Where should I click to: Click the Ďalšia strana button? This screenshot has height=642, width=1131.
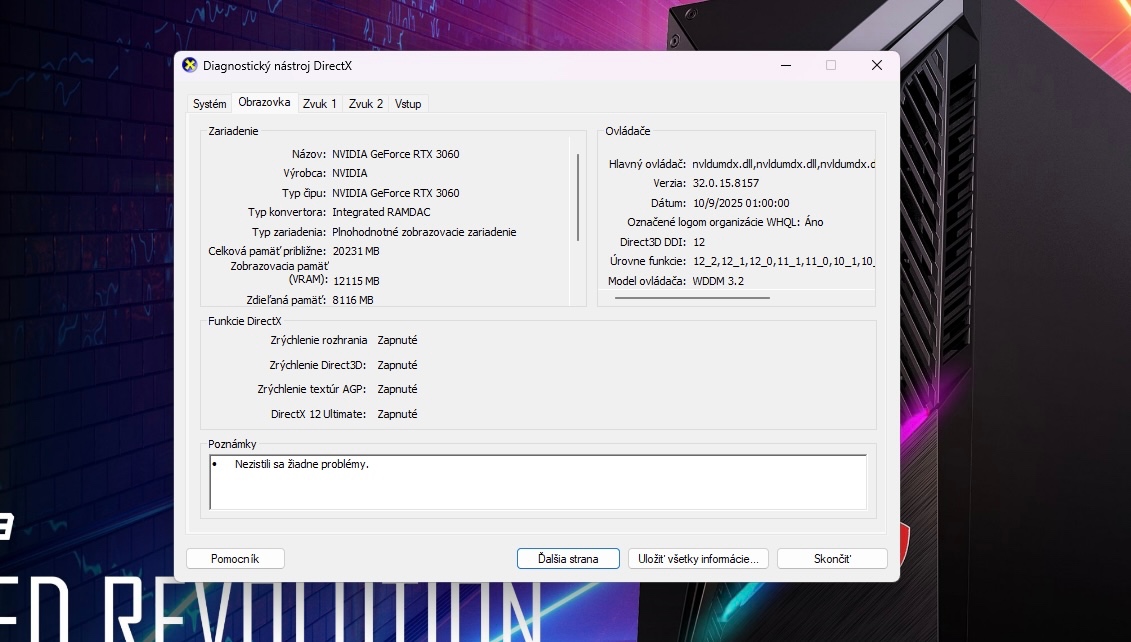coord(568,559)
